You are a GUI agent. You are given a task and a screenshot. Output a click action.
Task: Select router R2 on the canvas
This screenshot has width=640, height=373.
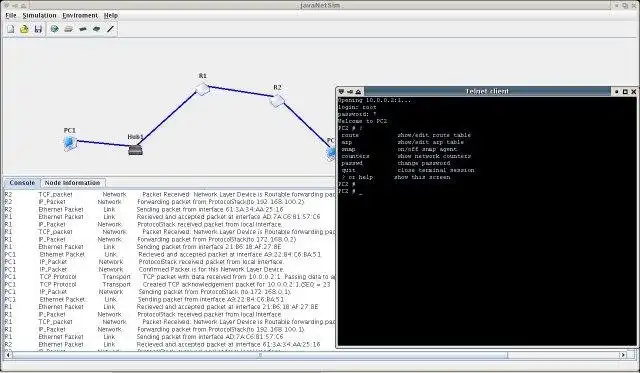277,100
